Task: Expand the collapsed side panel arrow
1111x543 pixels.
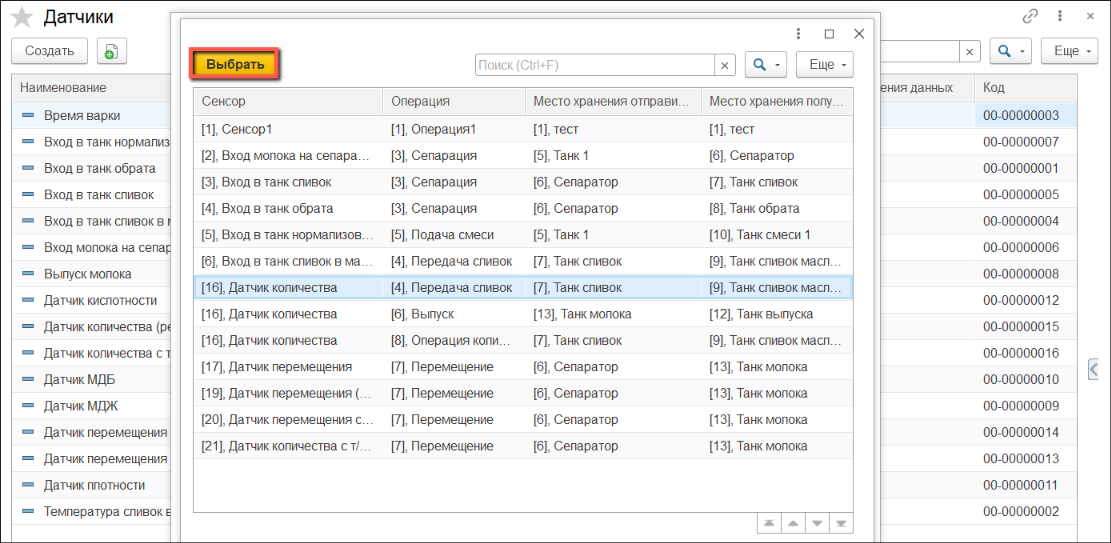Action: [1095, 370]
